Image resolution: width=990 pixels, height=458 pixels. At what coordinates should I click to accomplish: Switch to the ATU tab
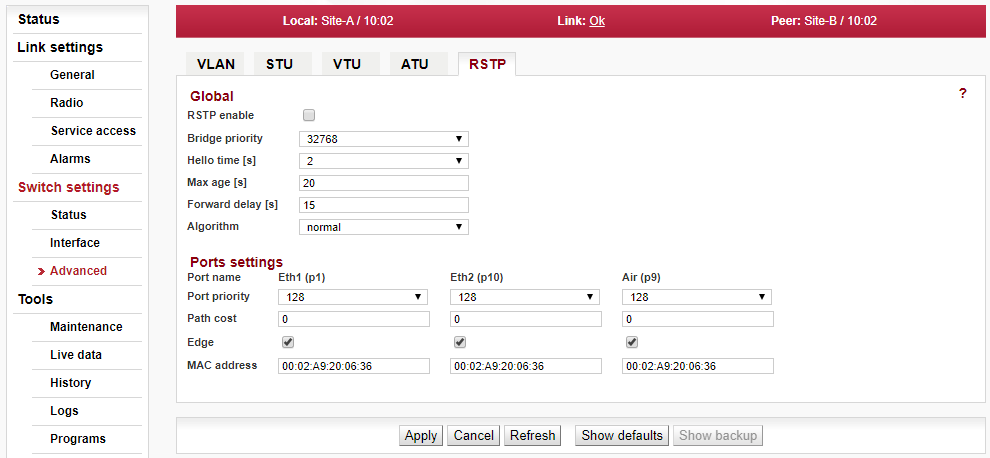coord(415,64)
